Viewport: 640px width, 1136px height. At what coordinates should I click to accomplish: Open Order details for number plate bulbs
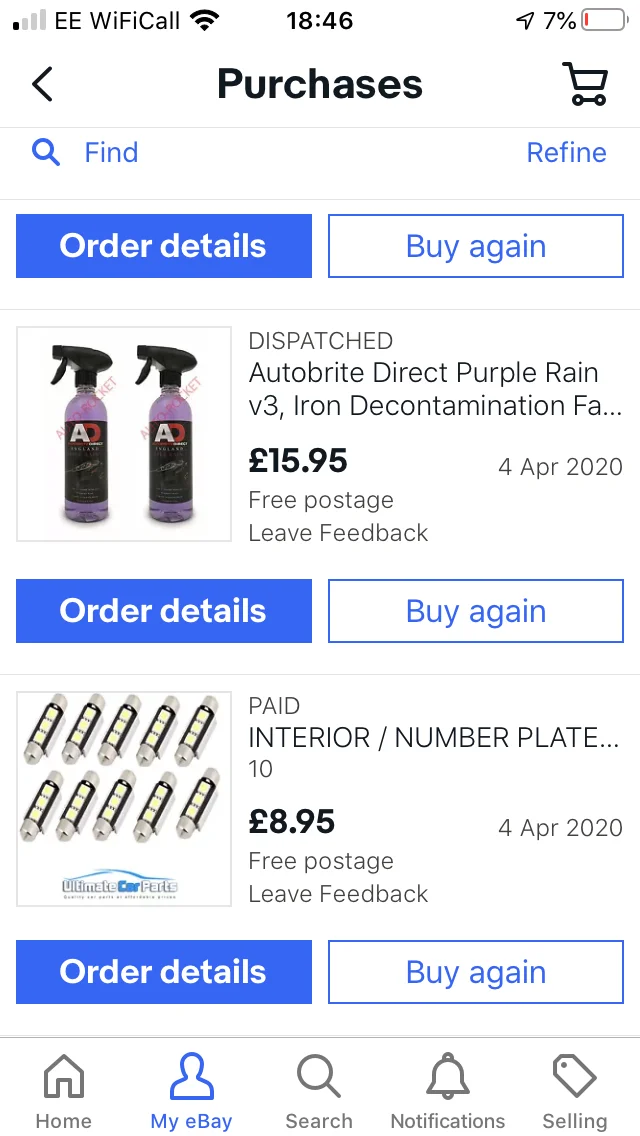(x=164, y=972)
